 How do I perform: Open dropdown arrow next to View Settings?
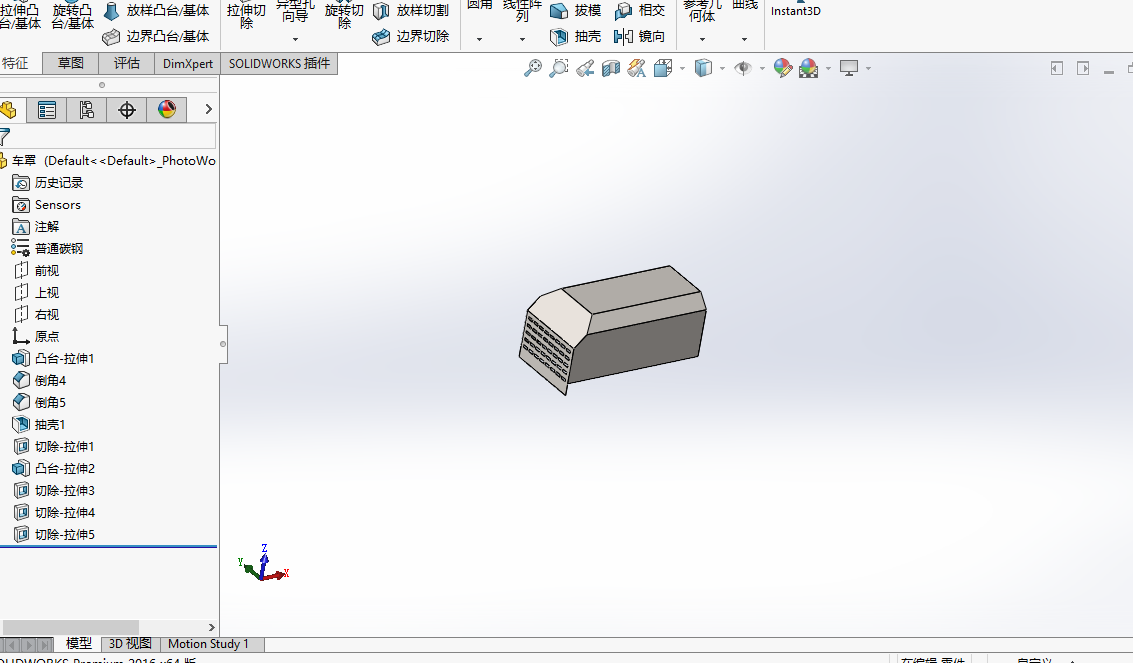tap(868, 69)
